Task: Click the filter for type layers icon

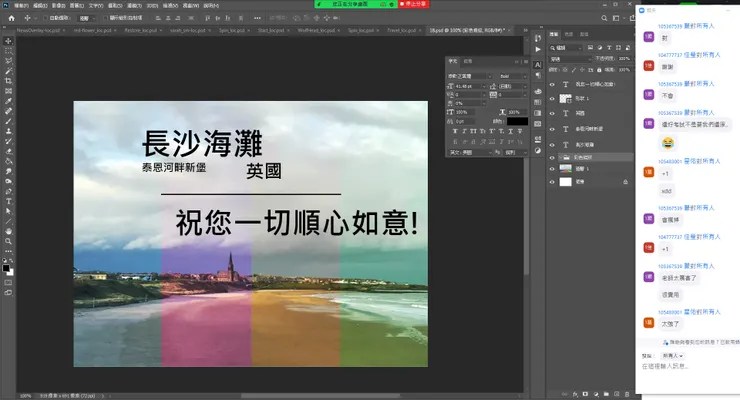Action: 609,48
